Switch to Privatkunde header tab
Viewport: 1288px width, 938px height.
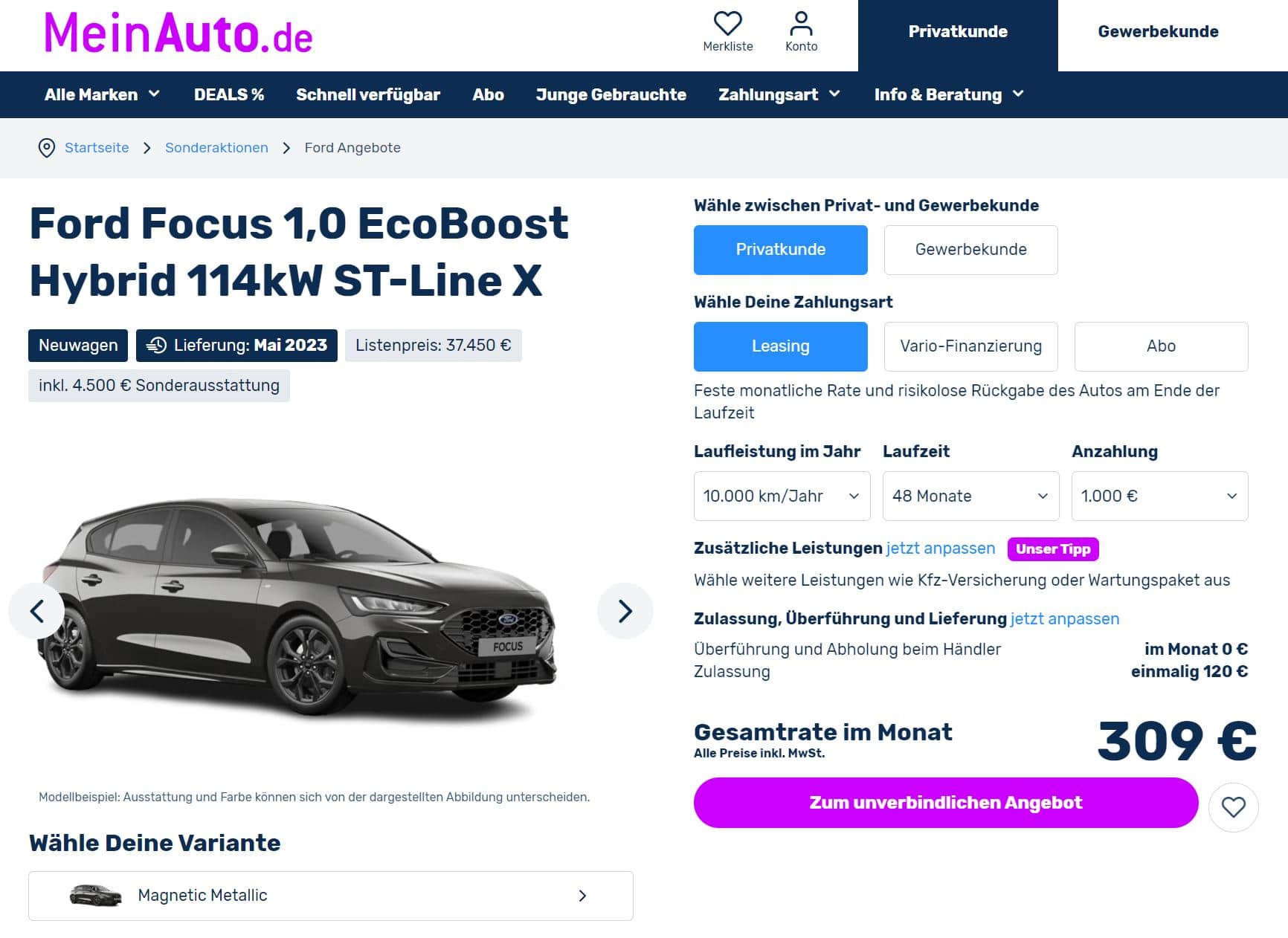pyautogui.click(x=958, y=32)
